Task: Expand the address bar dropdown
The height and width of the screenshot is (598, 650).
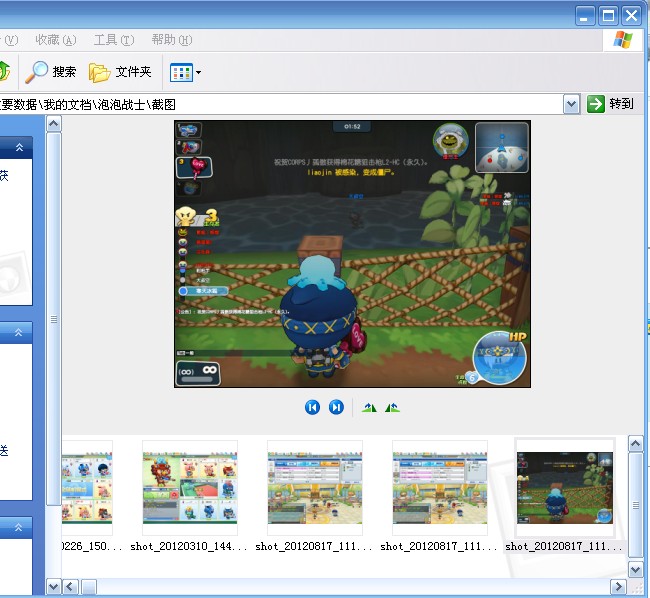Action: pos(571,104)
